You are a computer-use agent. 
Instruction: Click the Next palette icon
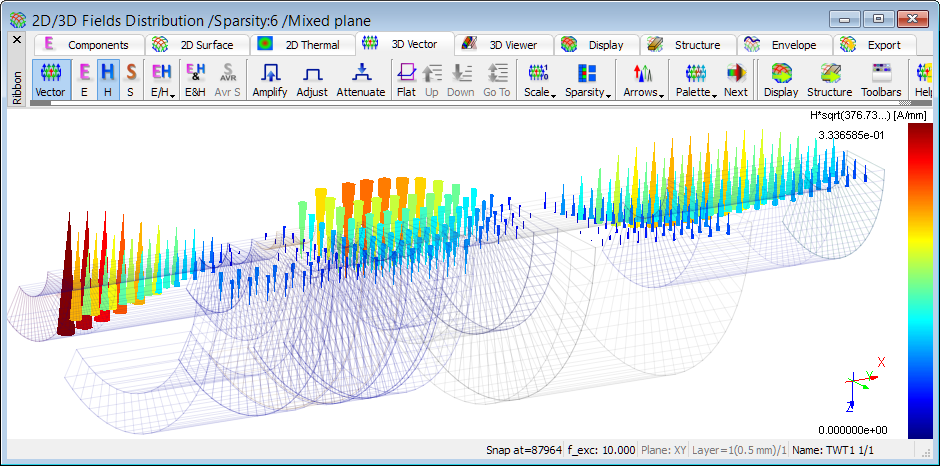(736, 79)
